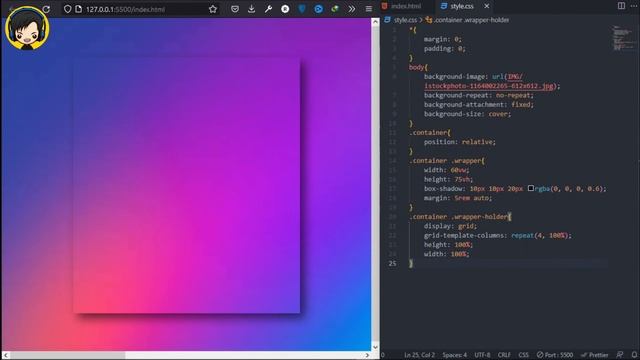Open the wrench developer tools icon
The height and width of the screenshot is (360, 640).
coord(268,9)
